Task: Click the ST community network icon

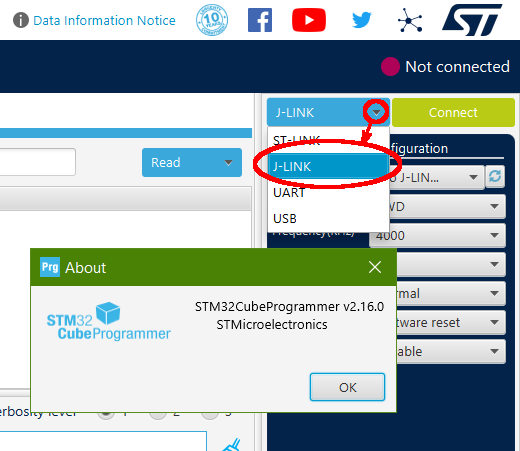Action: (x=410, y=21)
